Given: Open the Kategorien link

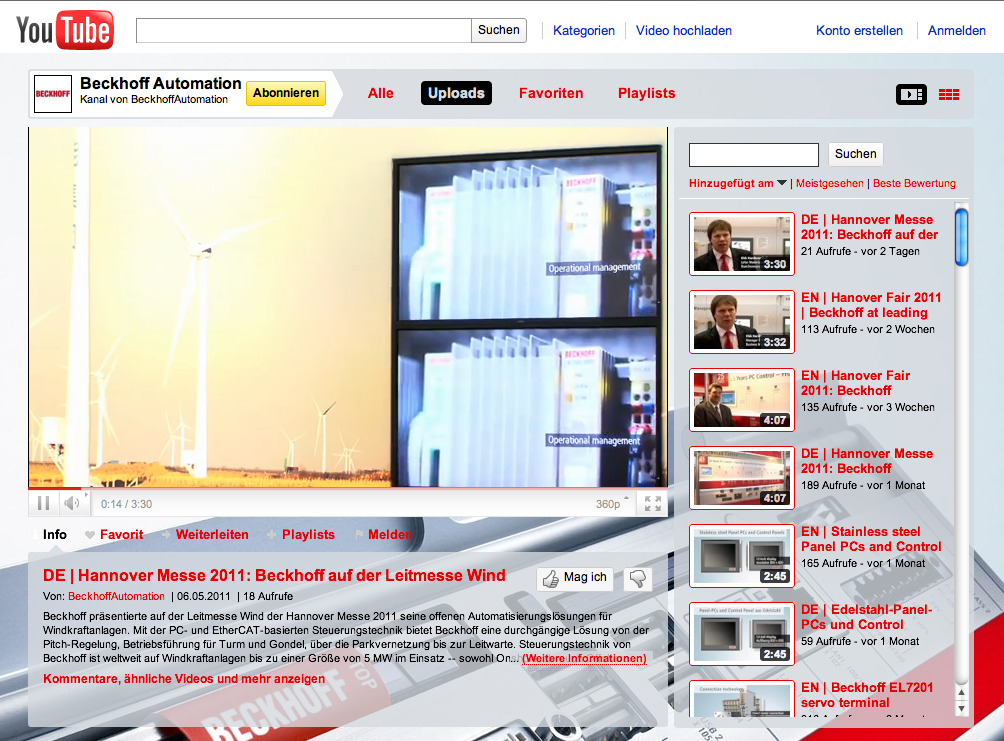Looking at the screenshot, I should 583,30.
